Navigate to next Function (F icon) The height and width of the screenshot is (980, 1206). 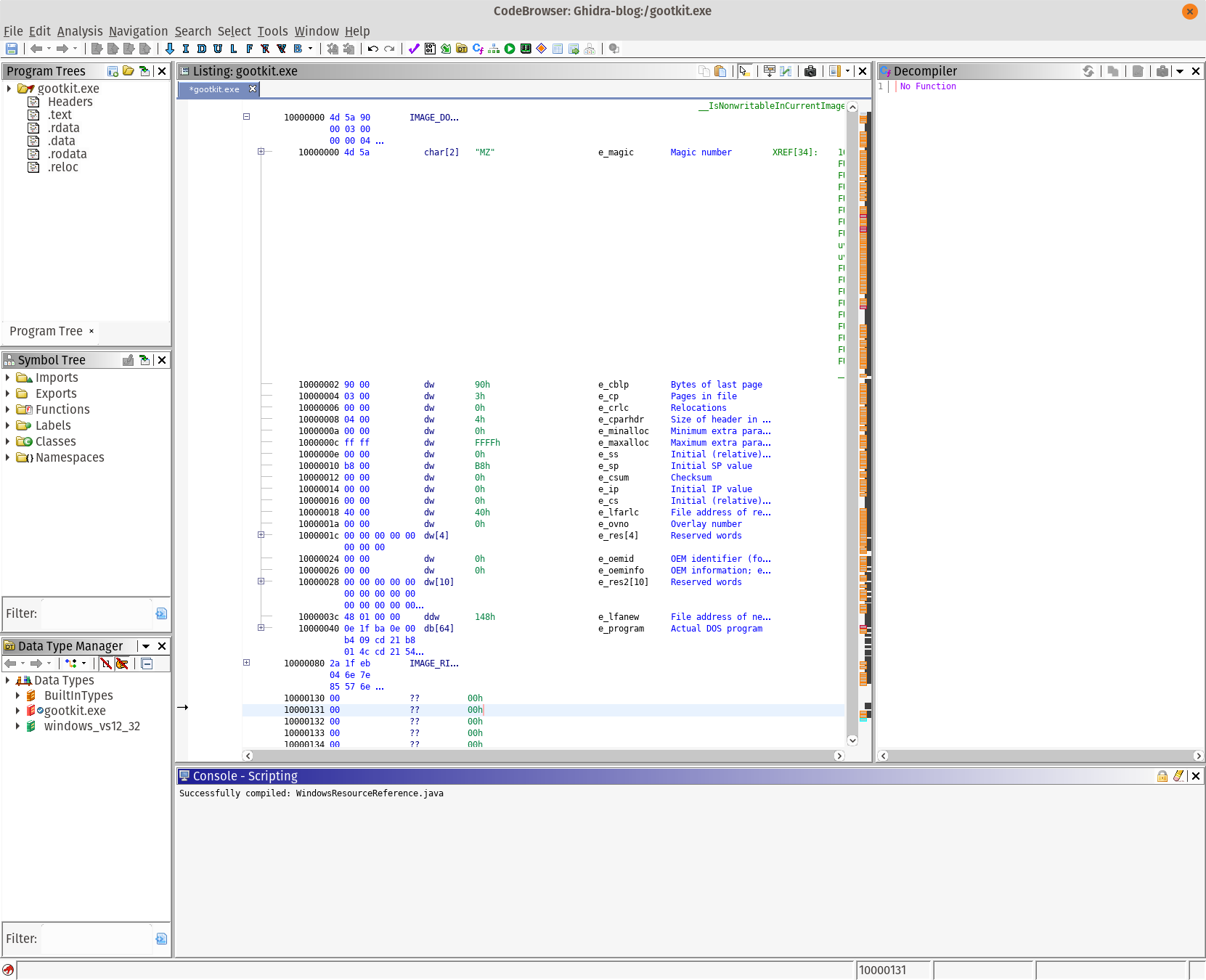[250, 49]
